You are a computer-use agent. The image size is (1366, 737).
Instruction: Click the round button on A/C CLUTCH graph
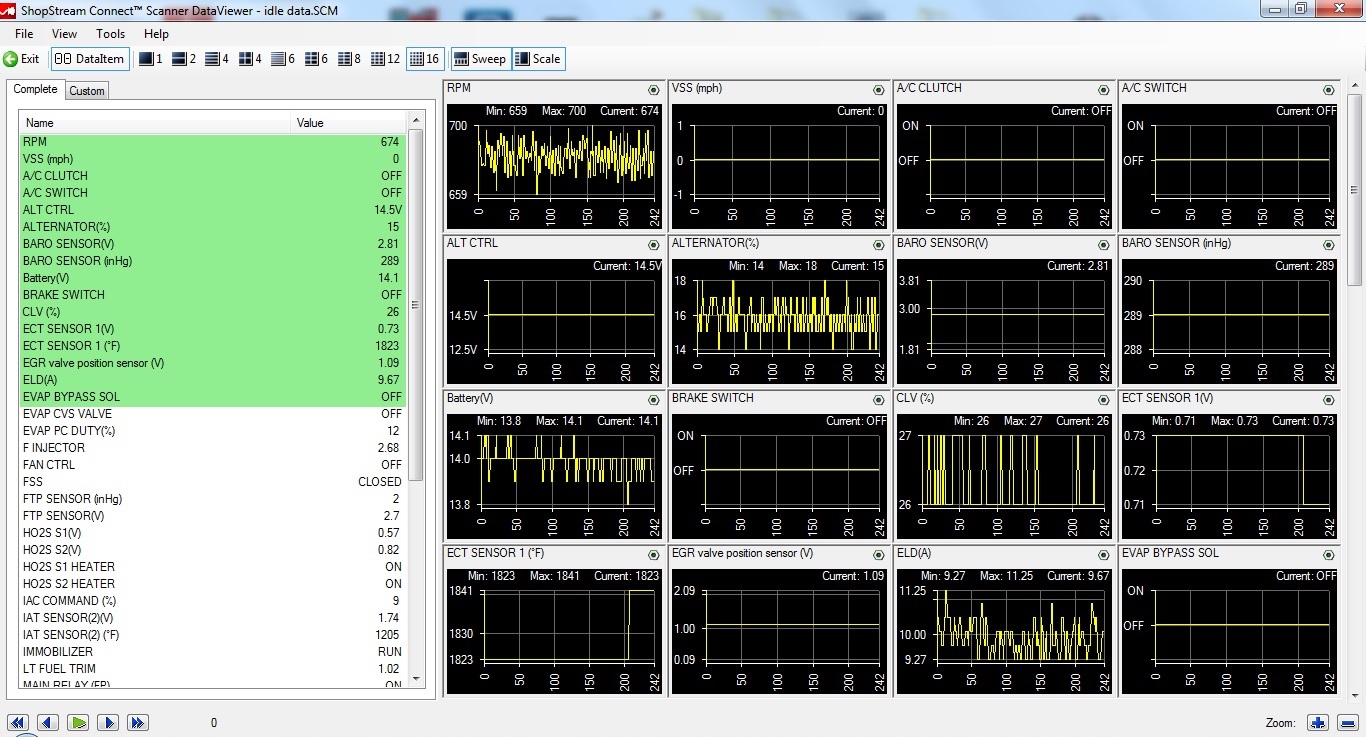pos(1104,90)
